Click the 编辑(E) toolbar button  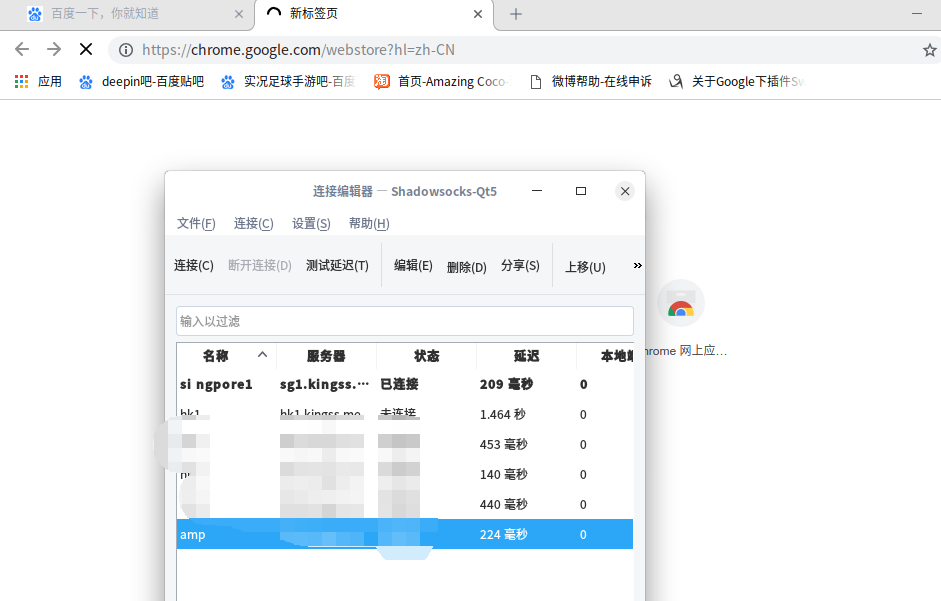pos(413,265)
